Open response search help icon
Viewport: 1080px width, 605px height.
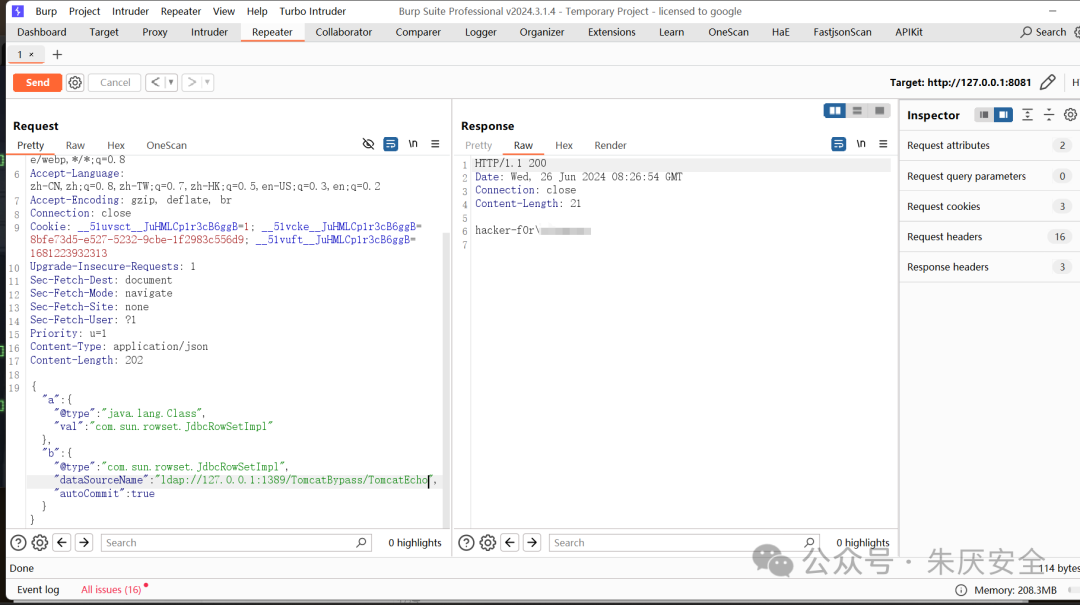pos(466,543)
